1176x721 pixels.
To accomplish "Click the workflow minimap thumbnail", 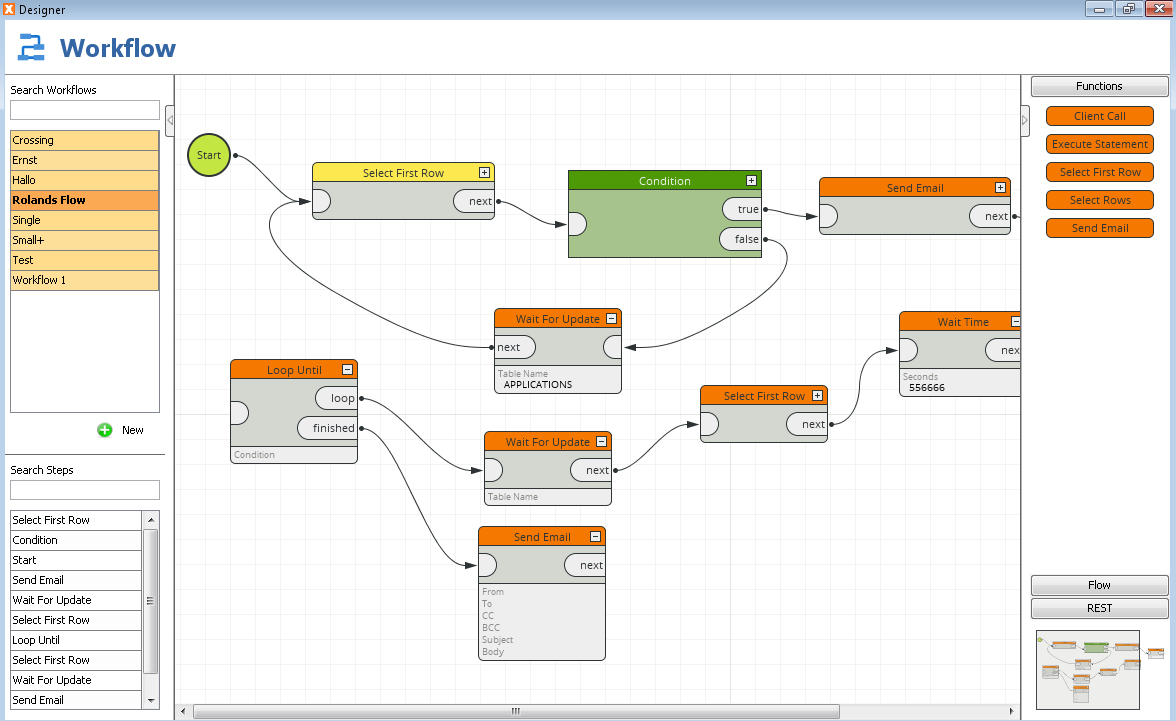I will [x=1088, y=670].
